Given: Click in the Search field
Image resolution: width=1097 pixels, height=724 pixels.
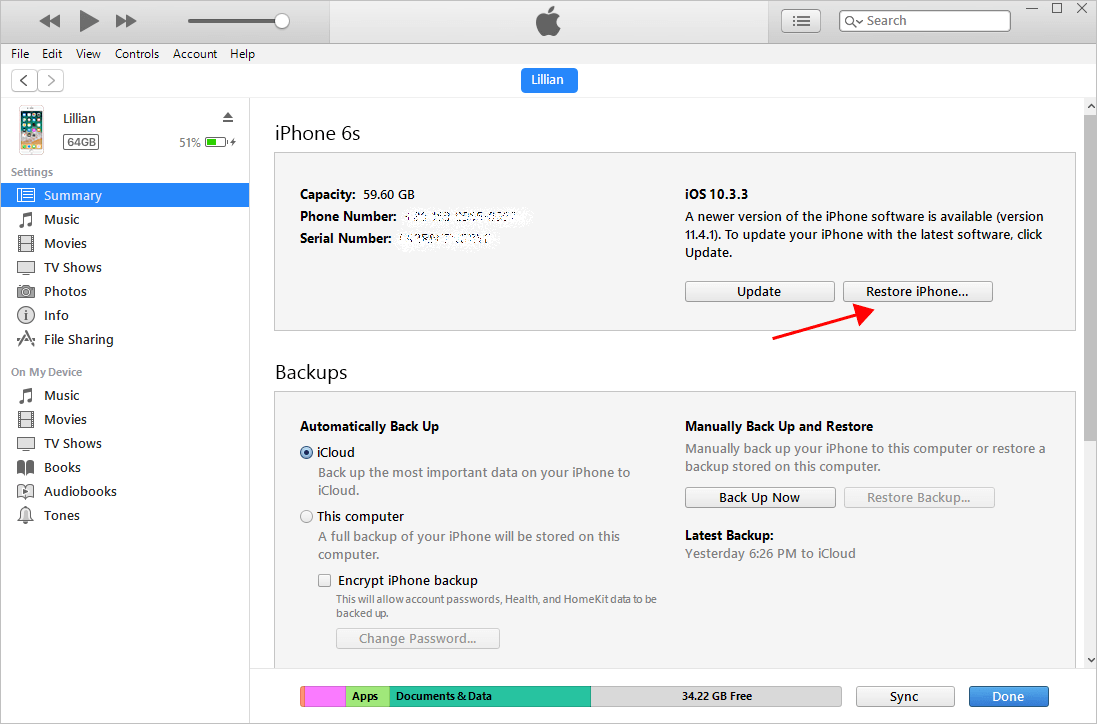Looking at the screenshot, I should point(925,21).
